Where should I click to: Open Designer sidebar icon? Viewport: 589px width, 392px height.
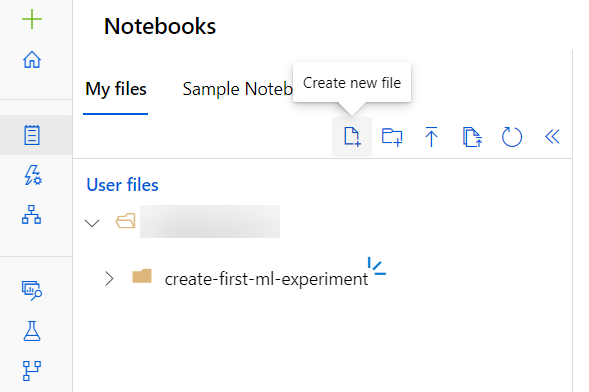[x=32, y=215]
